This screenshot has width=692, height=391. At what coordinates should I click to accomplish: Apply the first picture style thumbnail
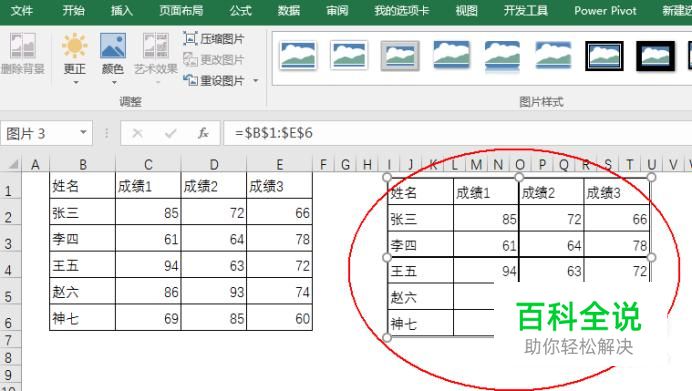[298, 56]
